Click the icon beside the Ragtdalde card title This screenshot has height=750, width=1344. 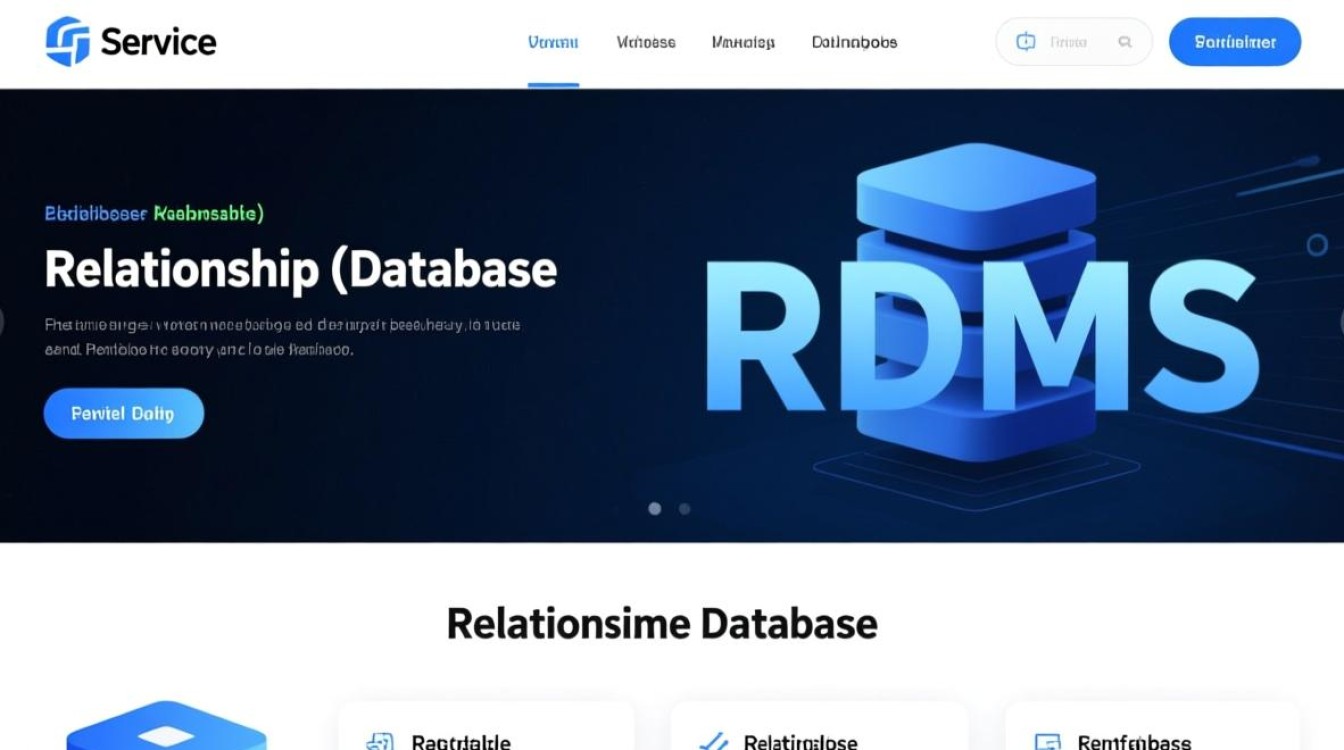(x=380, y=742)
